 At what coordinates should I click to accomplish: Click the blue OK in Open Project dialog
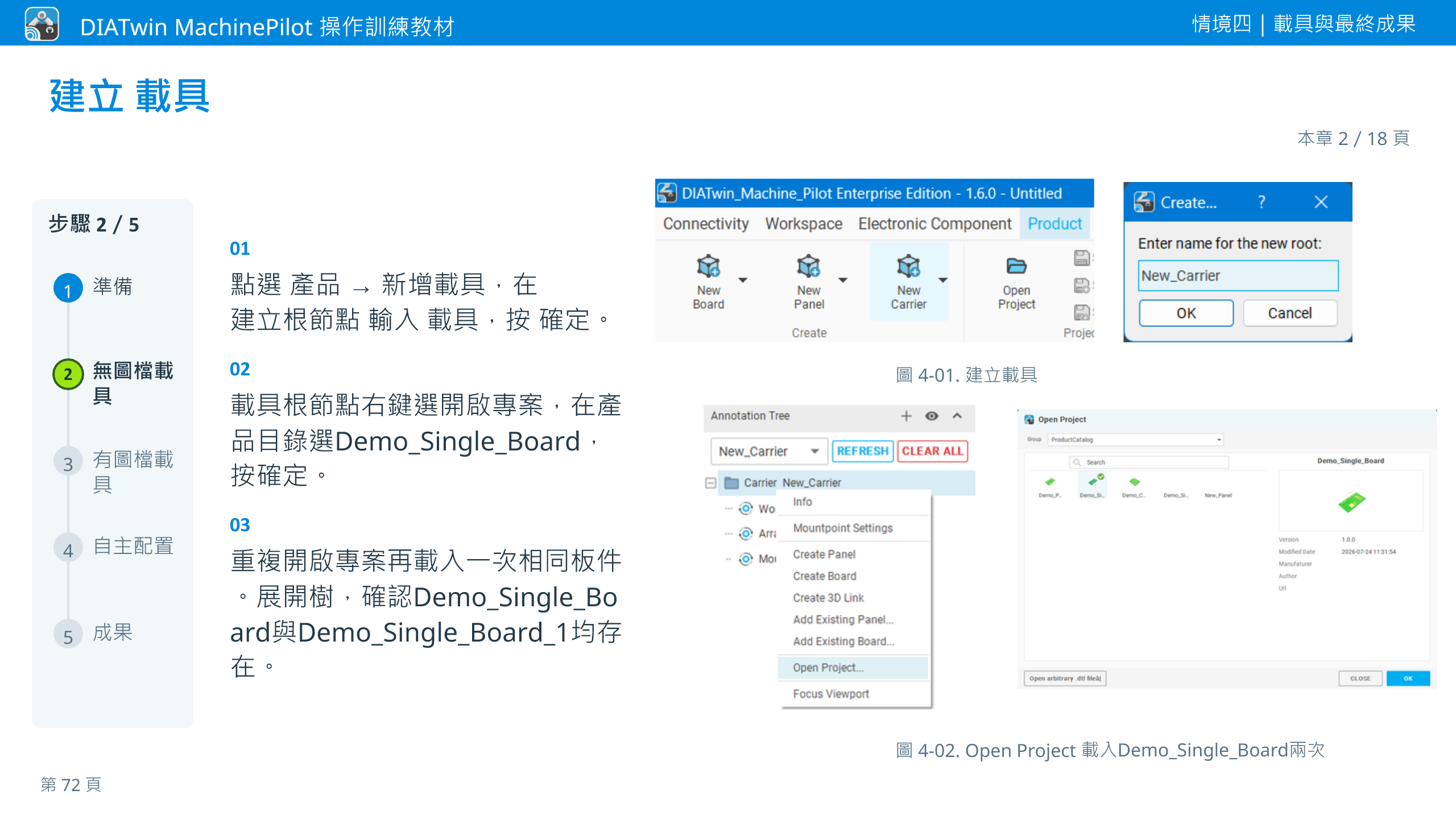tap(1408, 678)
